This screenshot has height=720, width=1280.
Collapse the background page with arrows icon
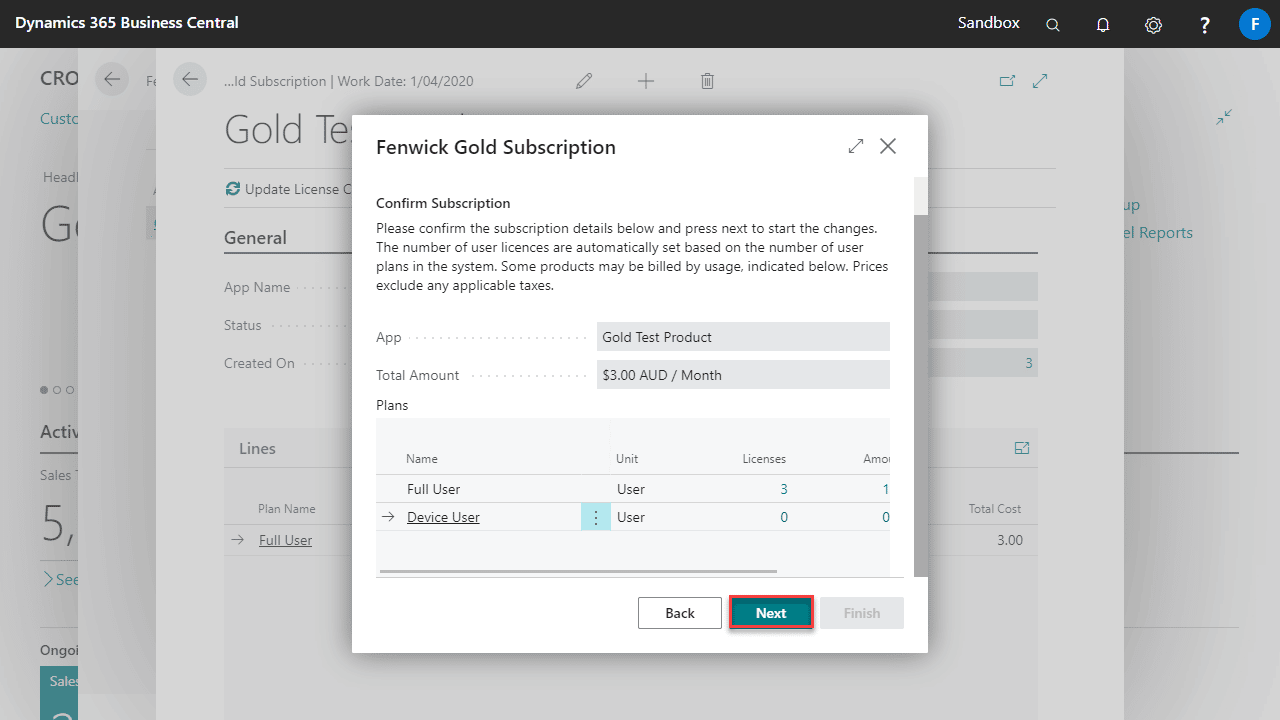click(1224, 117)
